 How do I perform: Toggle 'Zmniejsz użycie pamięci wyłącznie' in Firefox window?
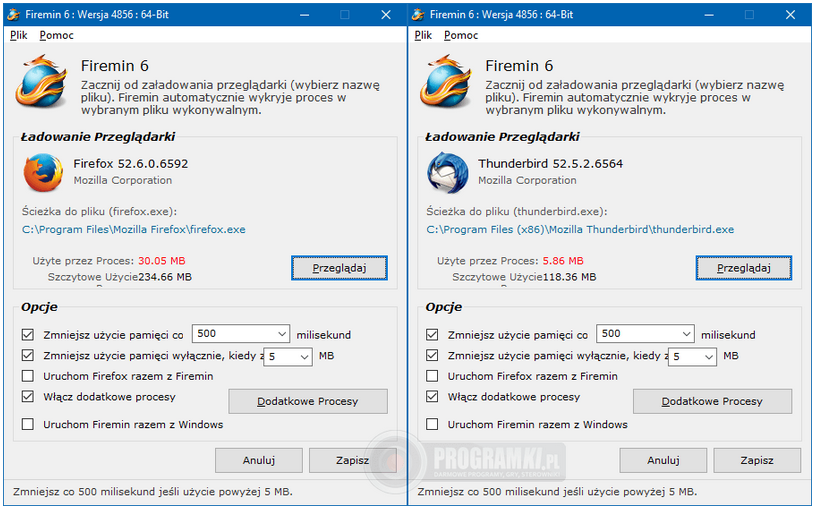tap(28, 355)
